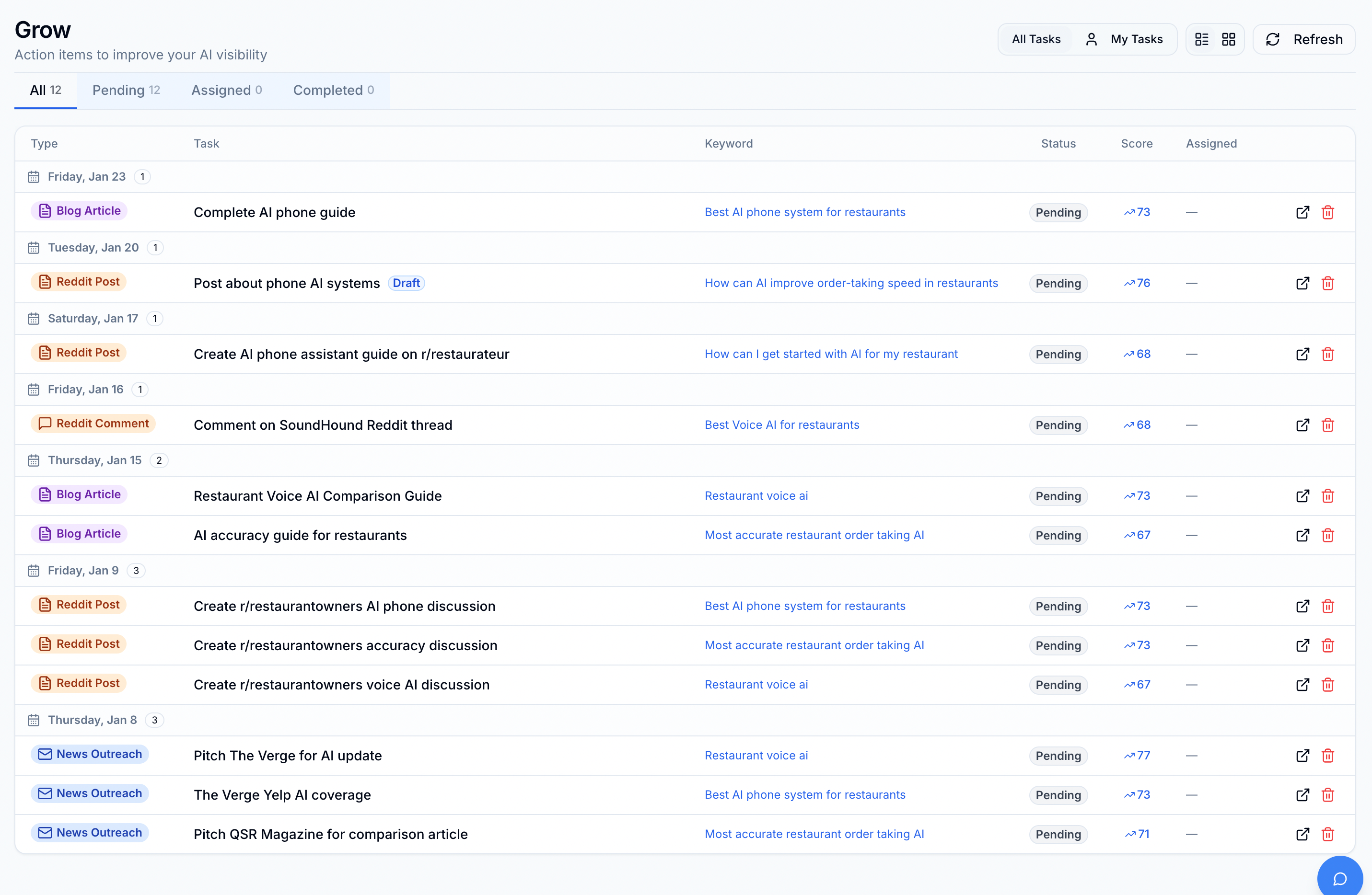Switch to grid view layout icon
The width and height of the screenshot is (1372, 895).
coord(1229,39)
